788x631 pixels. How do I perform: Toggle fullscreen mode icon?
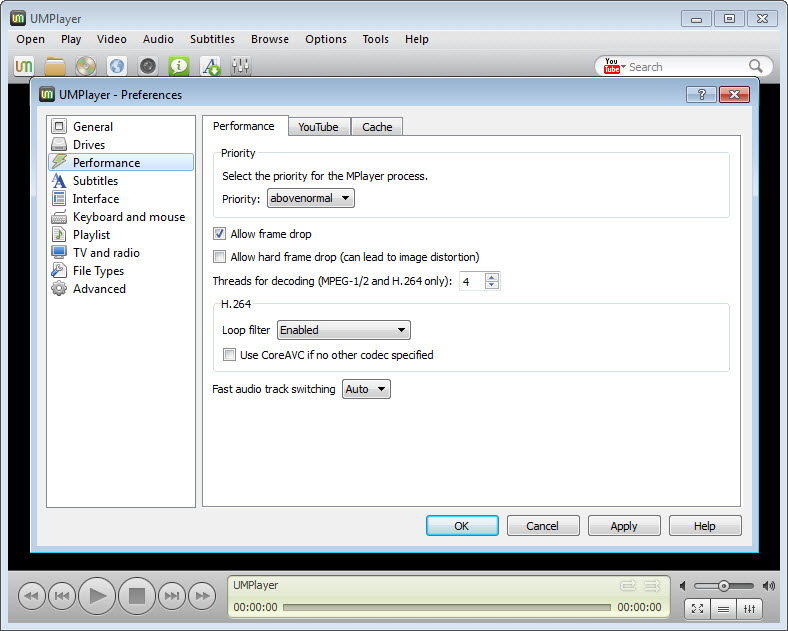click(698, 609)
